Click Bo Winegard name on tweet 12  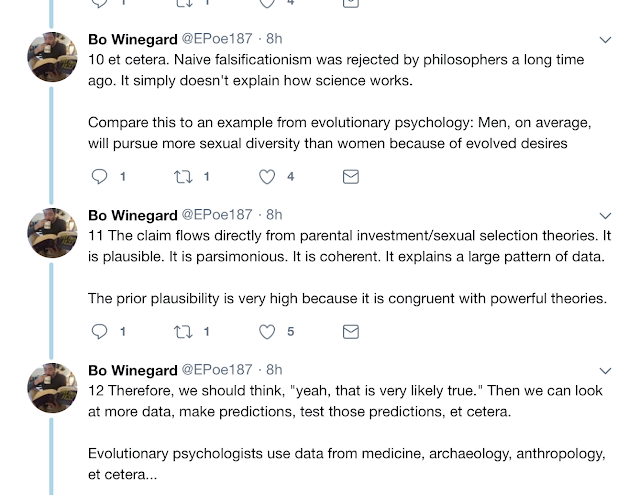coord(131,370)
